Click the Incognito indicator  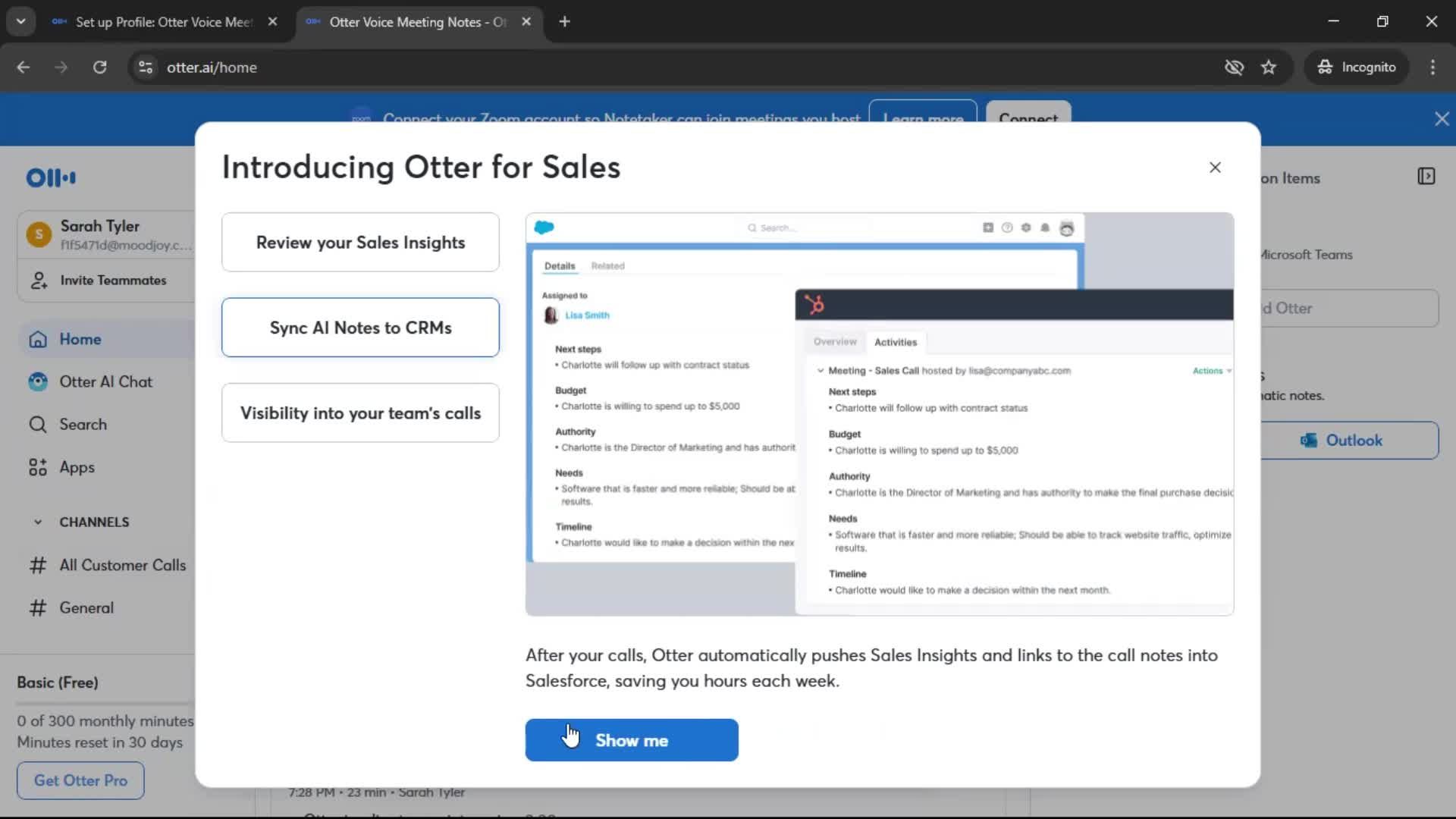1356,67
